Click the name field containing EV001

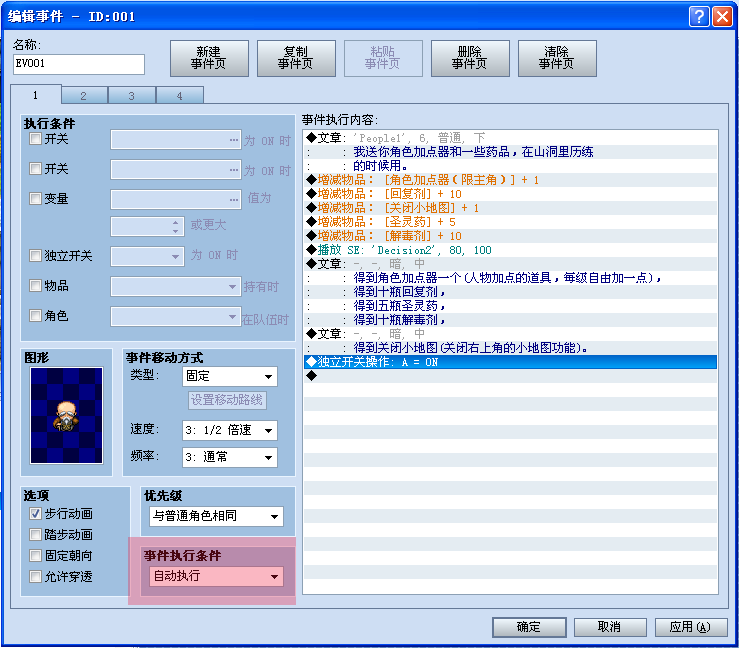pos(79,64)
